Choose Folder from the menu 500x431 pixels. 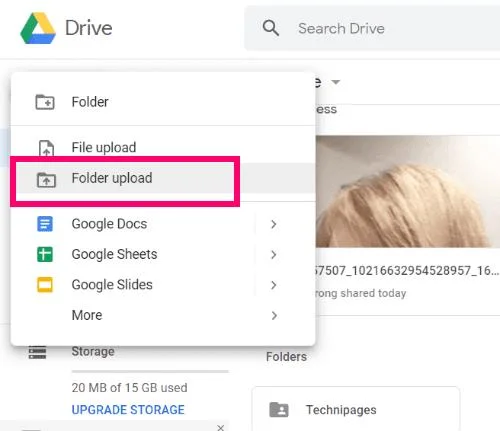[x=163, y=102]
